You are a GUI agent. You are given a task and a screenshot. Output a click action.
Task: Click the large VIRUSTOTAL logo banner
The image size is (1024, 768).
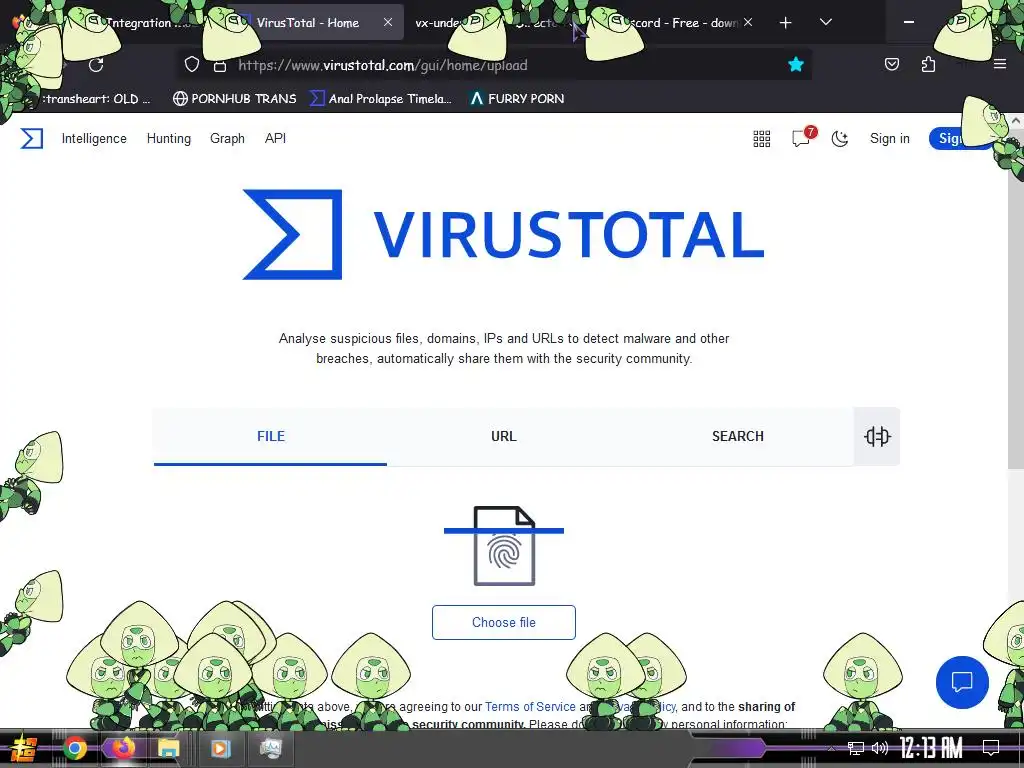(x=503, y=234)
